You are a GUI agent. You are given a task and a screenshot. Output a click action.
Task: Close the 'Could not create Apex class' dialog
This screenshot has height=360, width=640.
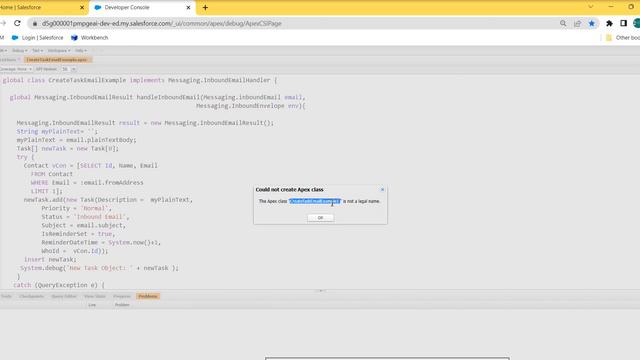click(382, 189)
